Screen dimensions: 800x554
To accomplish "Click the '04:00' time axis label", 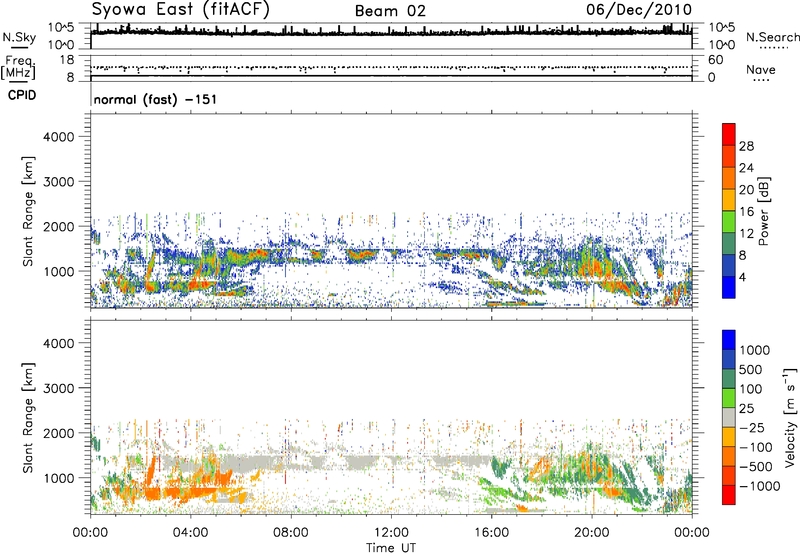I will [x=190, y=533].
